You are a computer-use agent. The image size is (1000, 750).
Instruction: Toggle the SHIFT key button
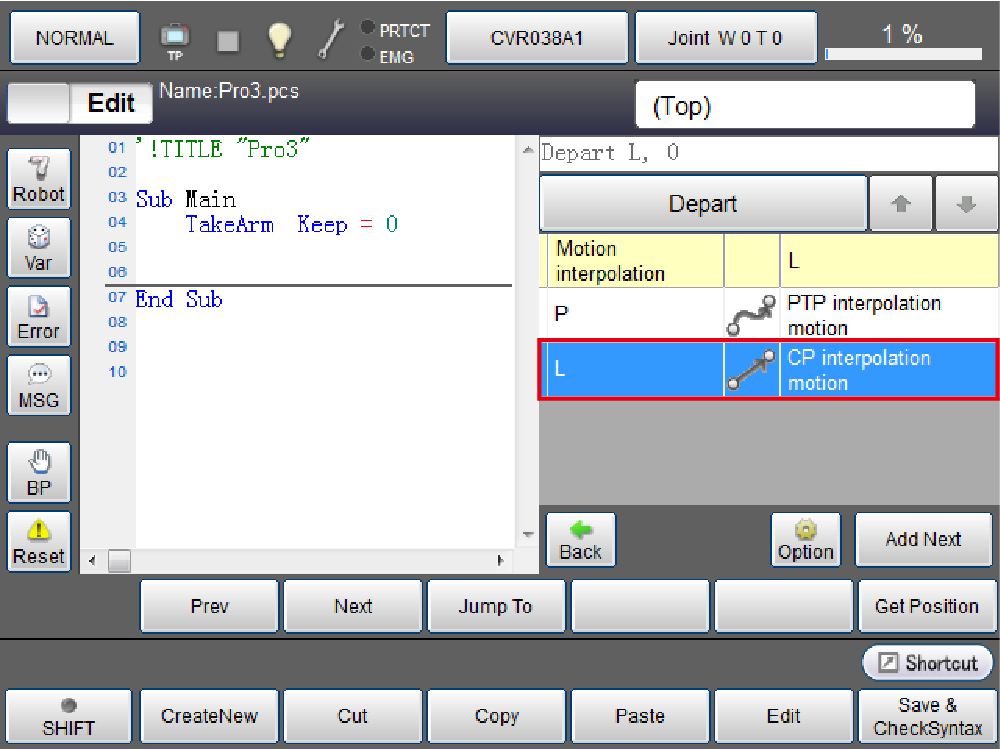coord(68,717)
